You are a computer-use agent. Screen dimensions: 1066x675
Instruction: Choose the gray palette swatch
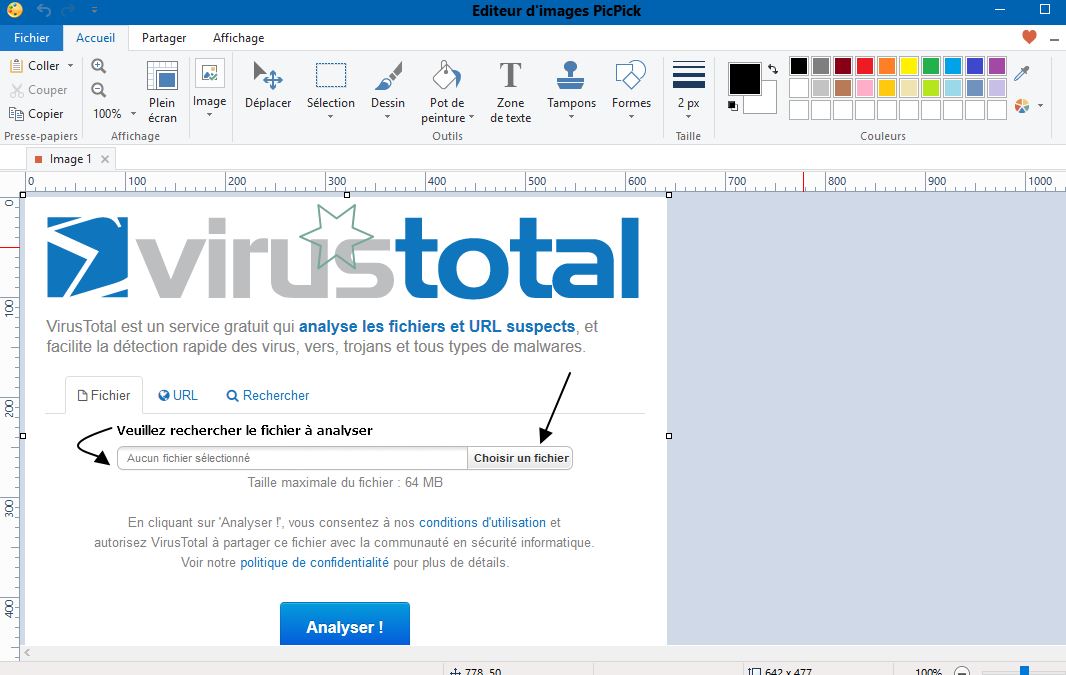click(821, 66)
